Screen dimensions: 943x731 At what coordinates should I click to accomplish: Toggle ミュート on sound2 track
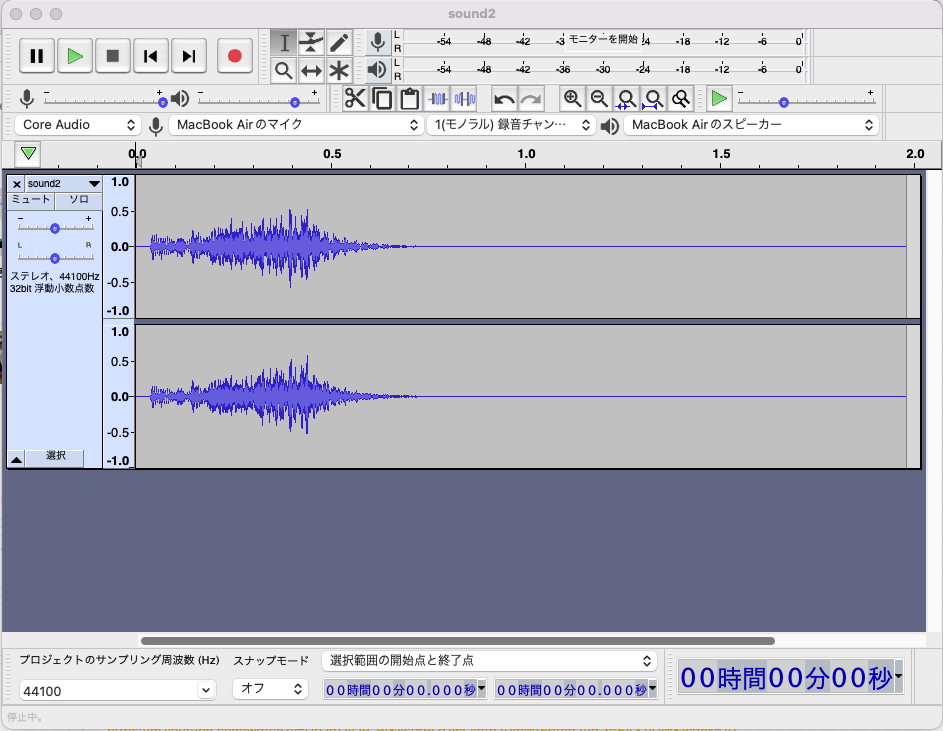click(30, 200)
